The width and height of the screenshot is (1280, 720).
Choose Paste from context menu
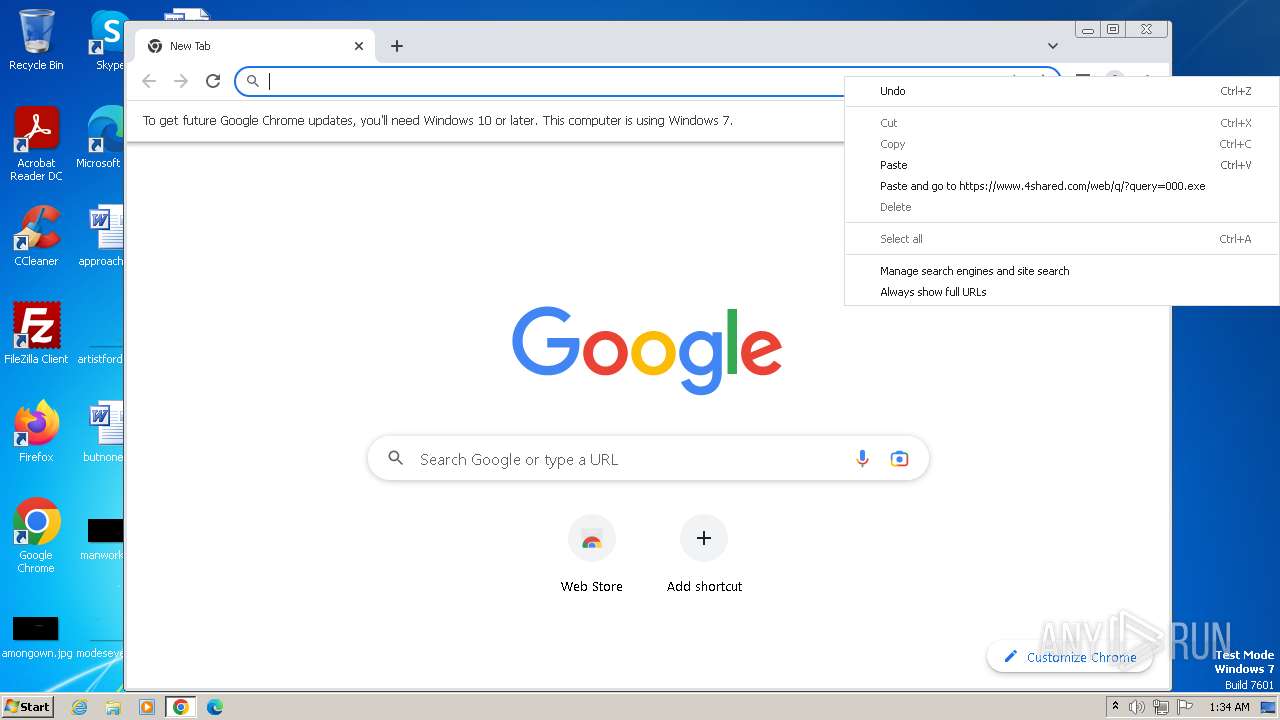pos(1062,165)
